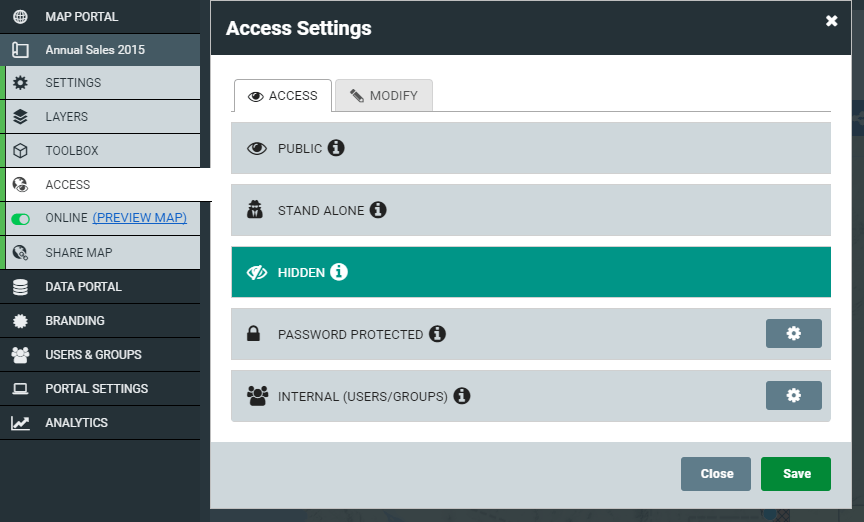The height and width of the screenshot is (522, 864).
Task: Toggle the map ONLINE switch off
Action: [x=20, y=219]
